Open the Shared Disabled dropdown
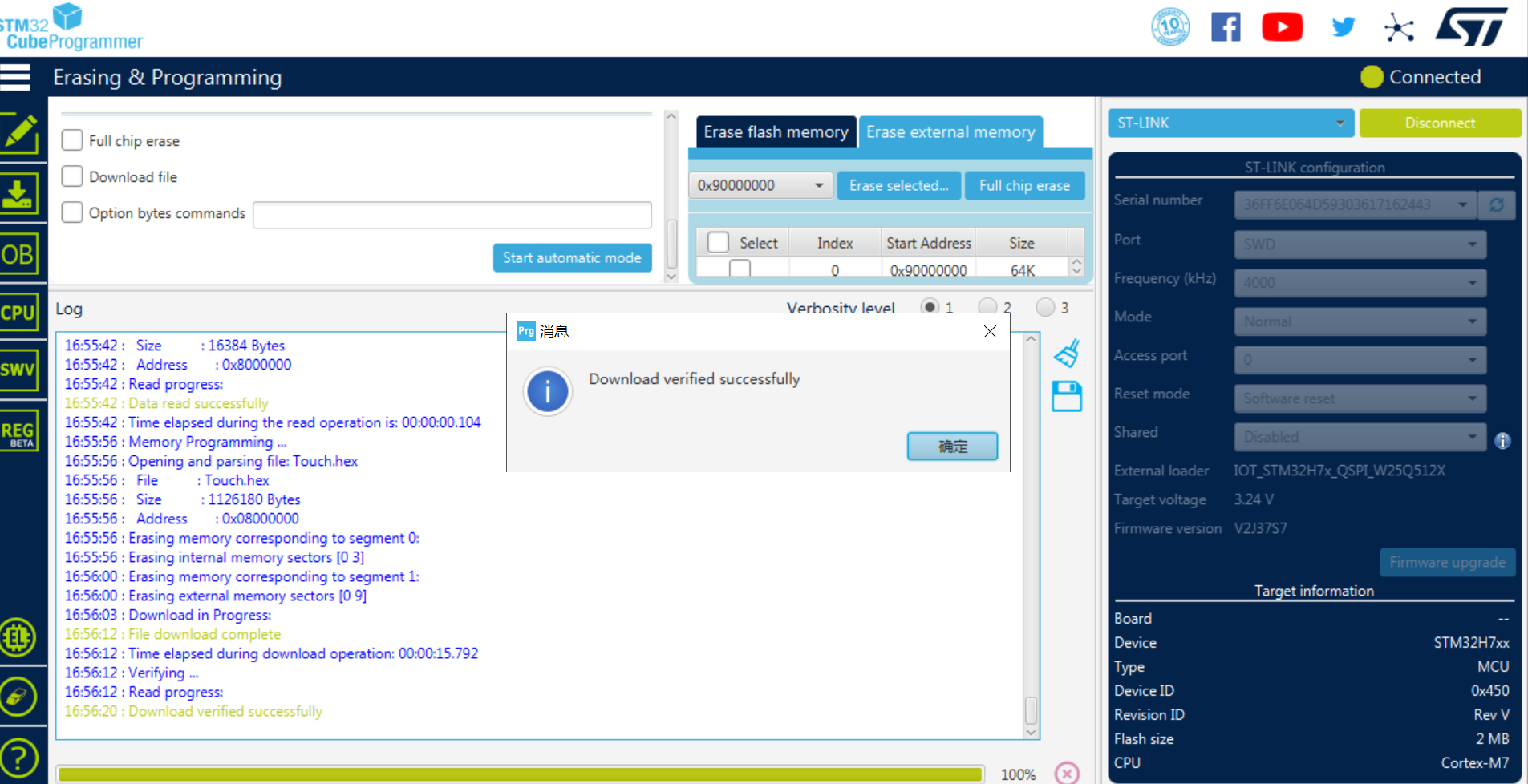Viewport: 1528px width, 784px height. [x=1360, y=436]
